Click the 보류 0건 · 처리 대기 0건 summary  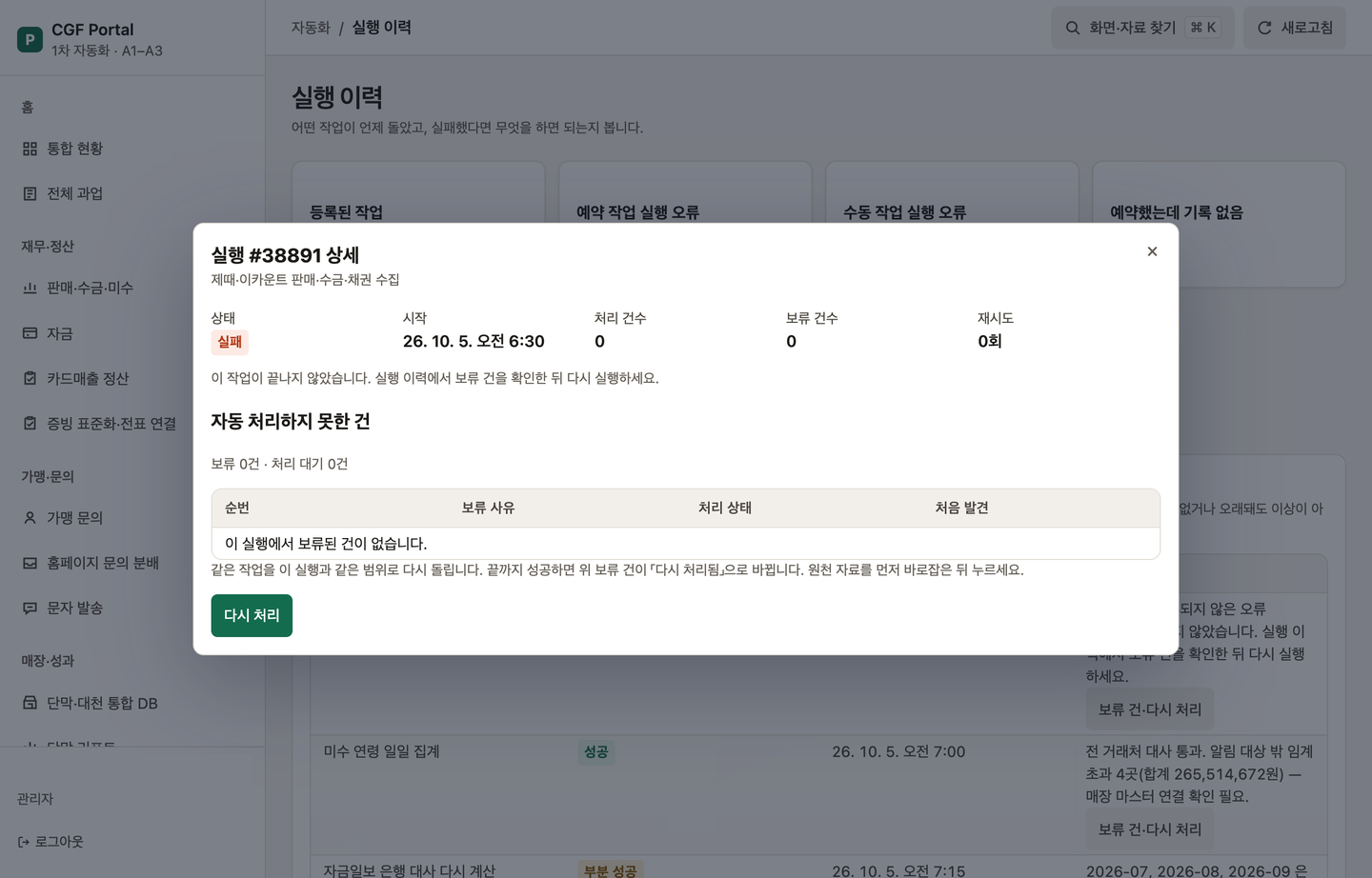[x=279, y=464]
